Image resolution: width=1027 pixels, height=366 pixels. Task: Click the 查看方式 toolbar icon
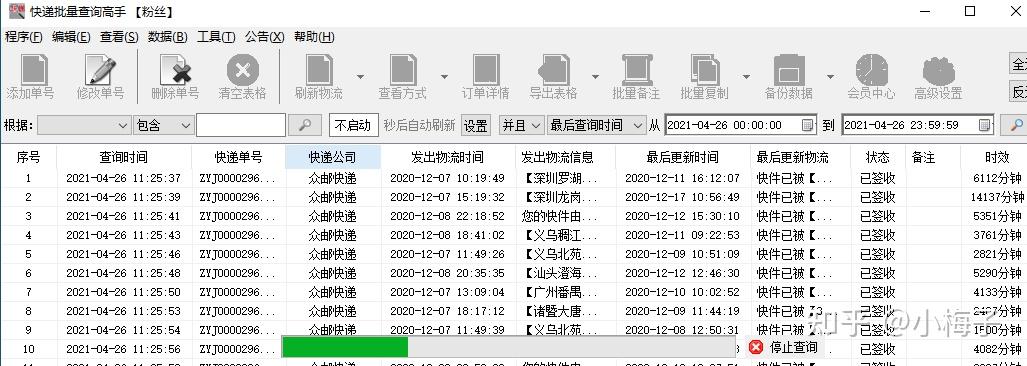403,70
